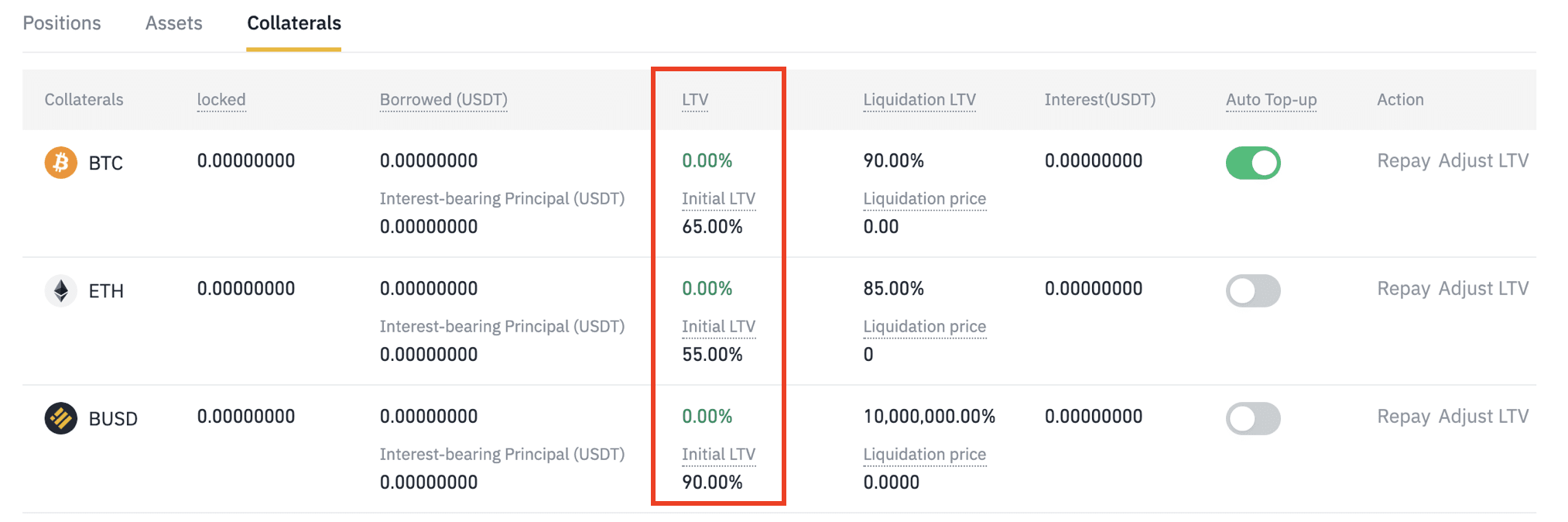Viewport: 1568px width, 522px height.
Task: Click Repay for the ETH collateral
Action: [x=1403, y=289]
